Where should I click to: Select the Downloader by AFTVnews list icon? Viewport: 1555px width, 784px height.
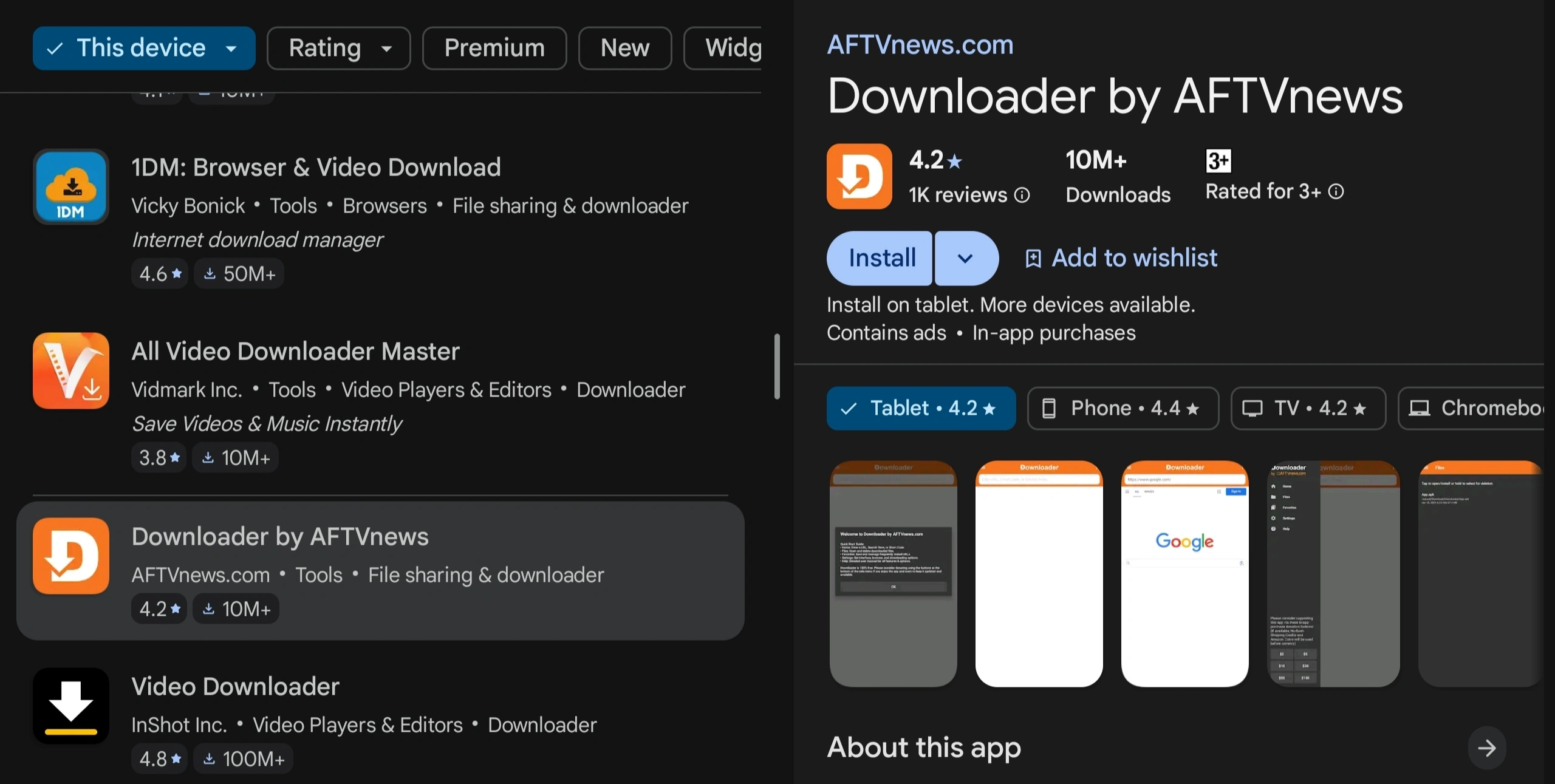[x=71, y=556]
